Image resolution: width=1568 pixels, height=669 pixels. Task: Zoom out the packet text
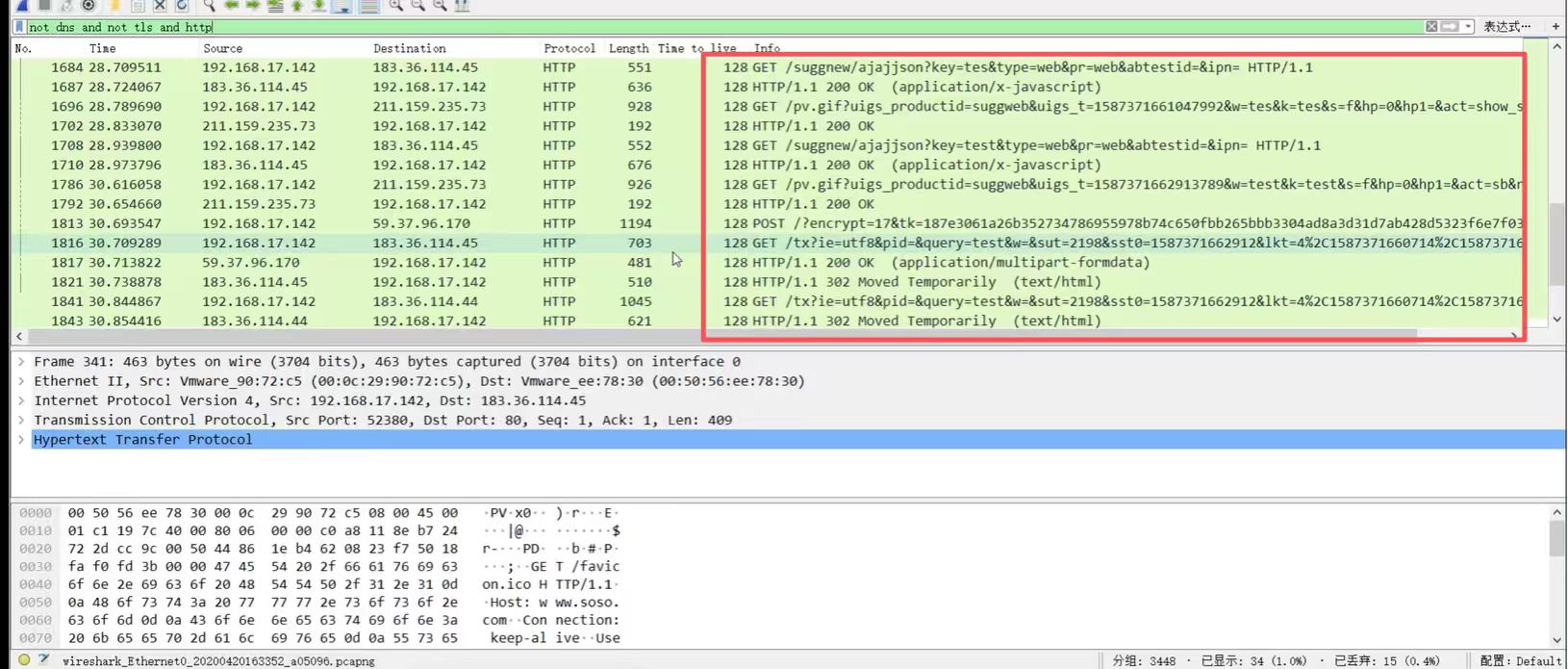417,5
